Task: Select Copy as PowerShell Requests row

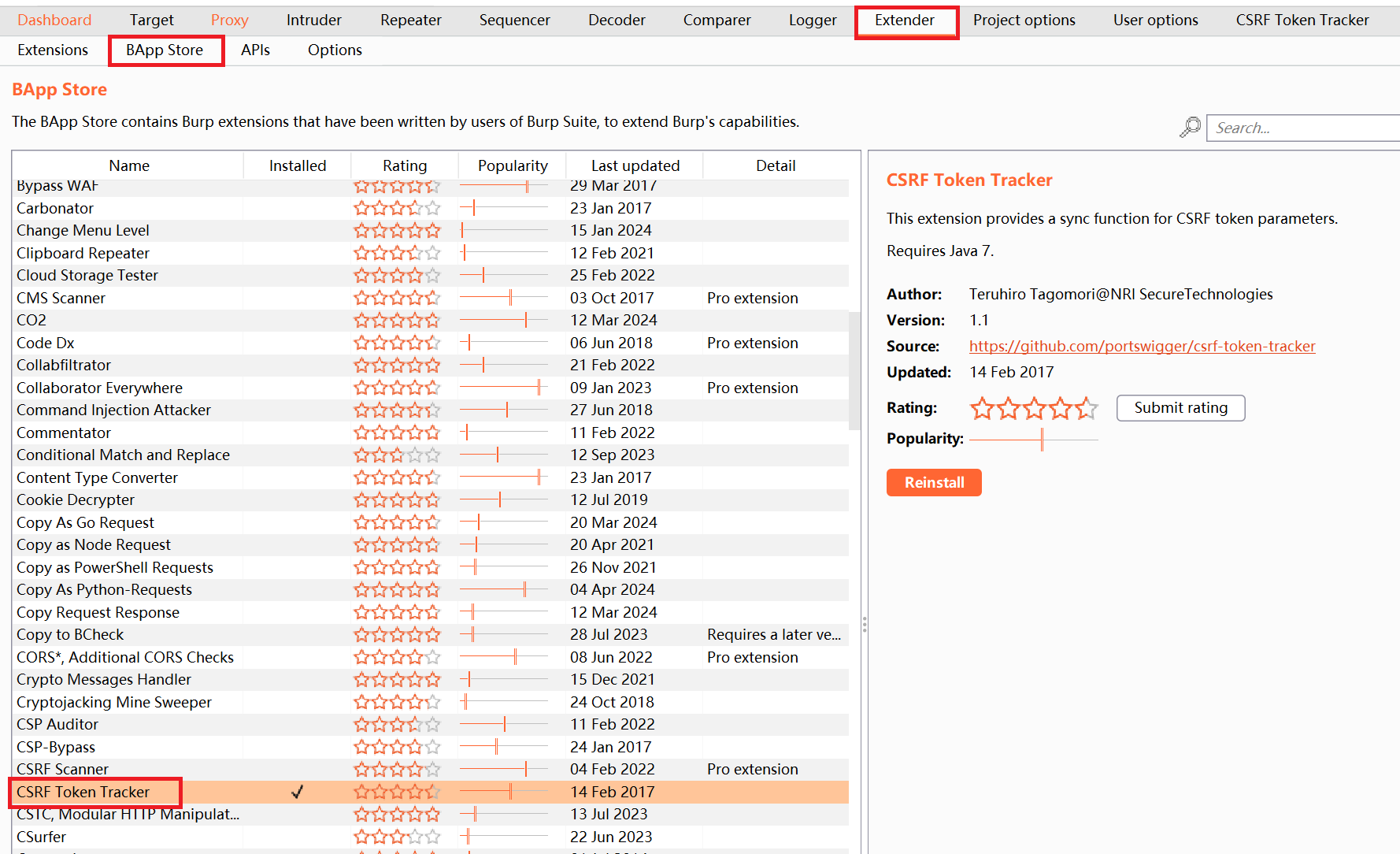Action: coord(431,567)
